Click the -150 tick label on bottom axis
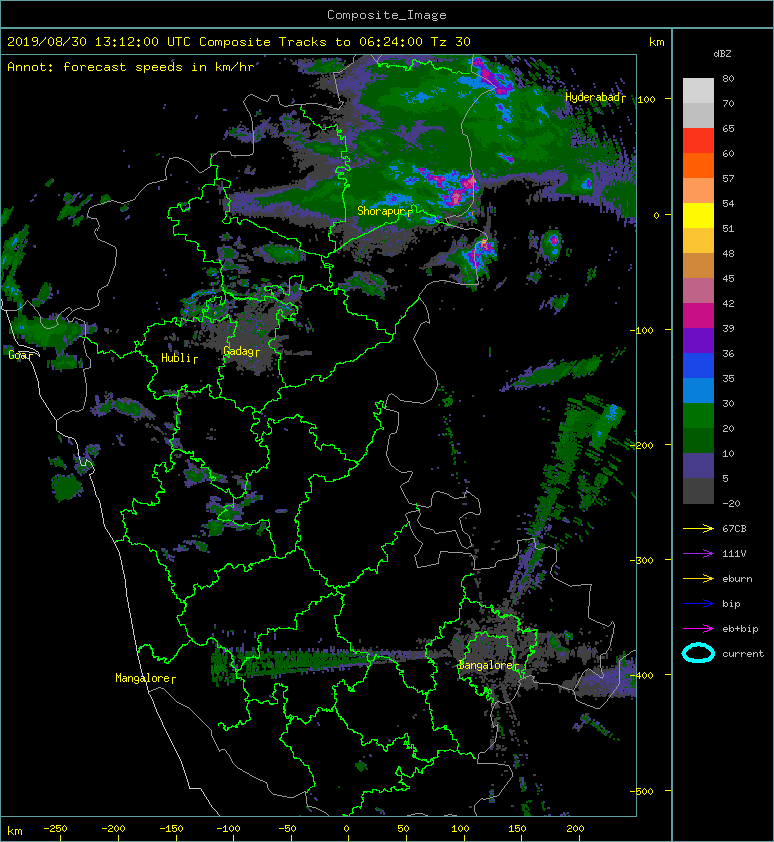Viewport: 774px width, 842px height. (x=171, y=828)
